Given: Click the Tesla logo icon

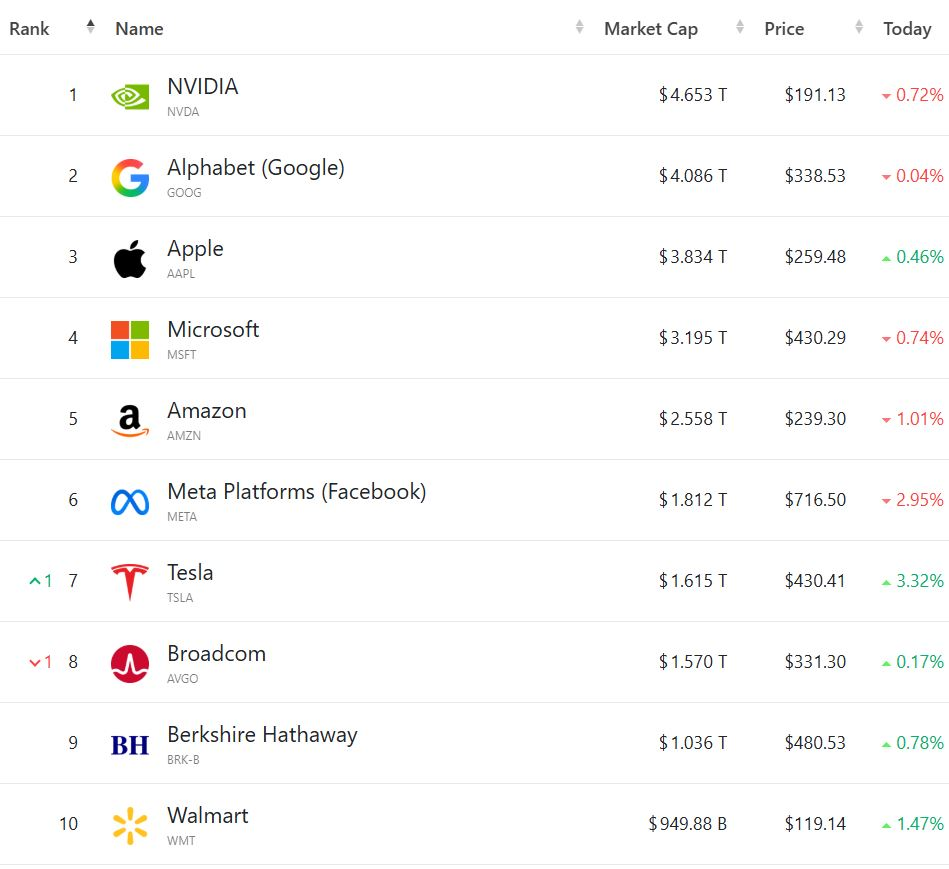Looking at the screenshot, I should (130, 582).
